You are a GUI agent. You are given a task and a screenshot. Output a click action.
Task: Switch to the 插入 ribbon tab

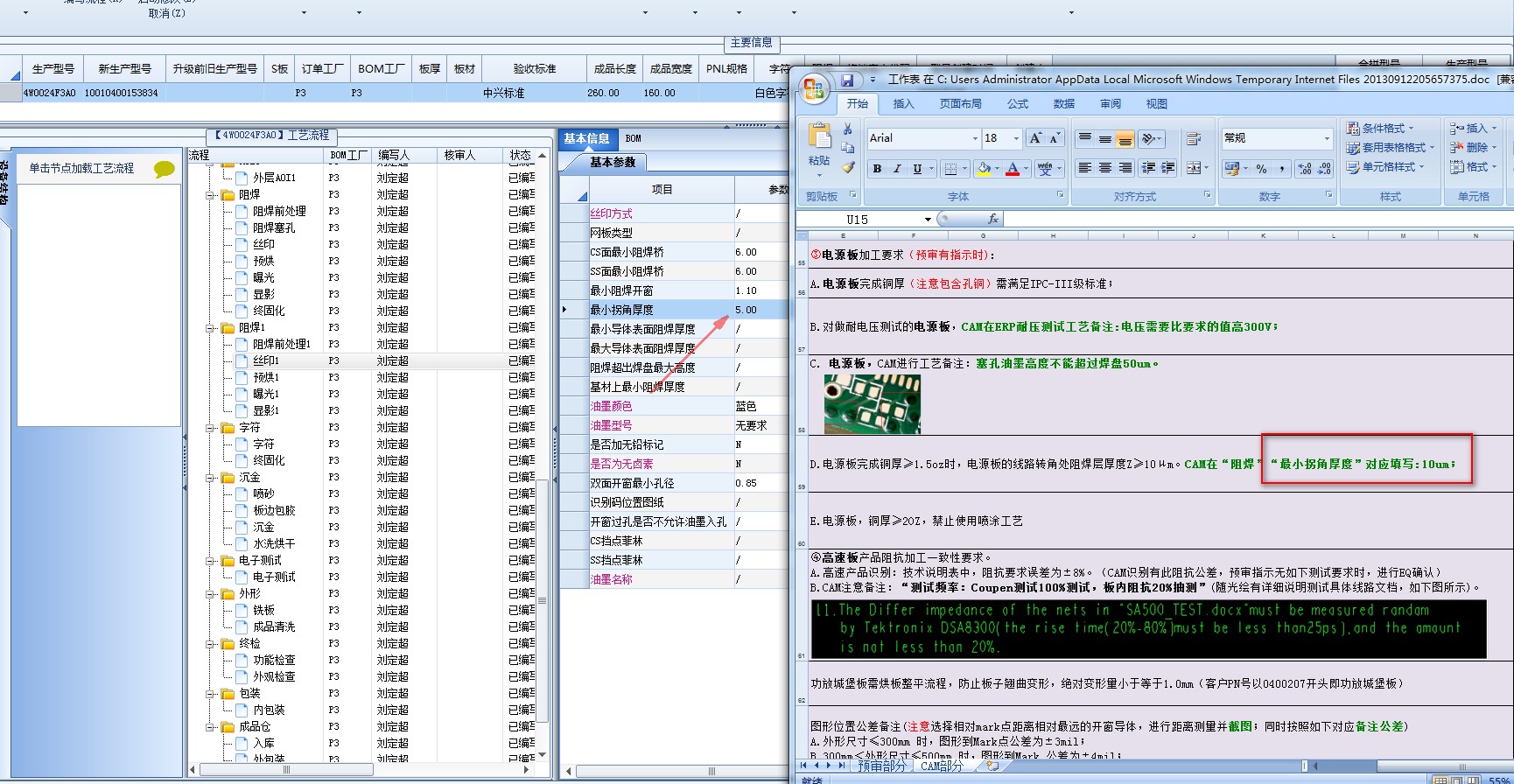(903, 103)
